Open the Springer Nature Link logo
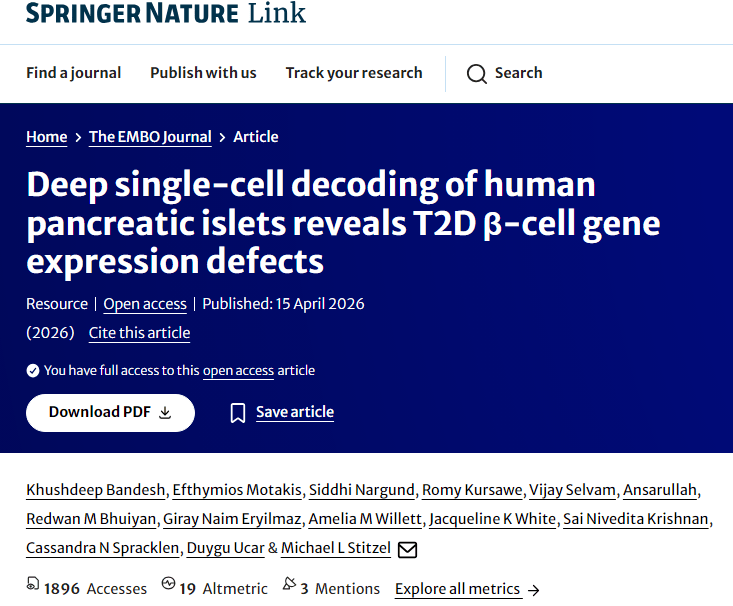 (166, 13)
